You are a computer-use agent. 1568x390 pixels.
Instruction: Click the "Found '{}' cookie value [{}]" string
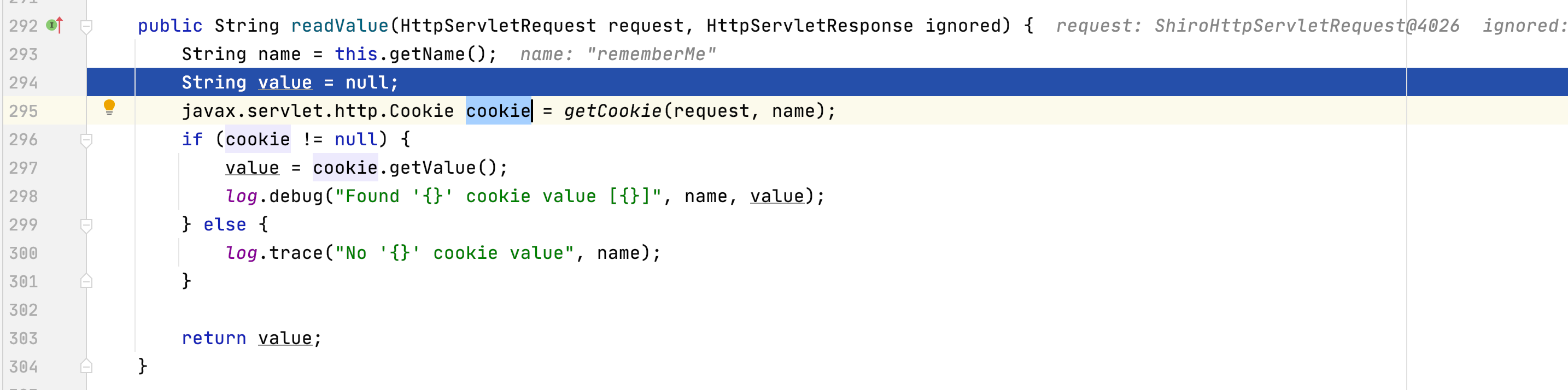[498, 197]
